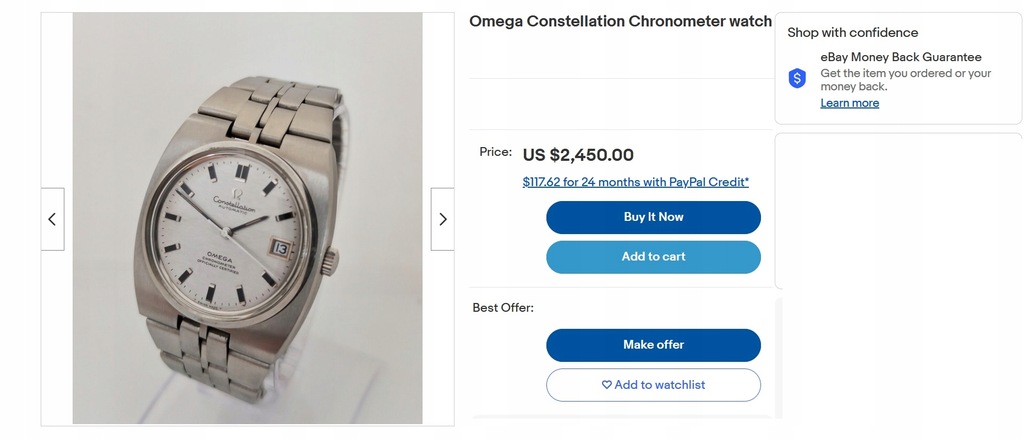The height and width of the screenshot is (439, 1024).
Task: Click the Price label
Action: tap(496, 152)
